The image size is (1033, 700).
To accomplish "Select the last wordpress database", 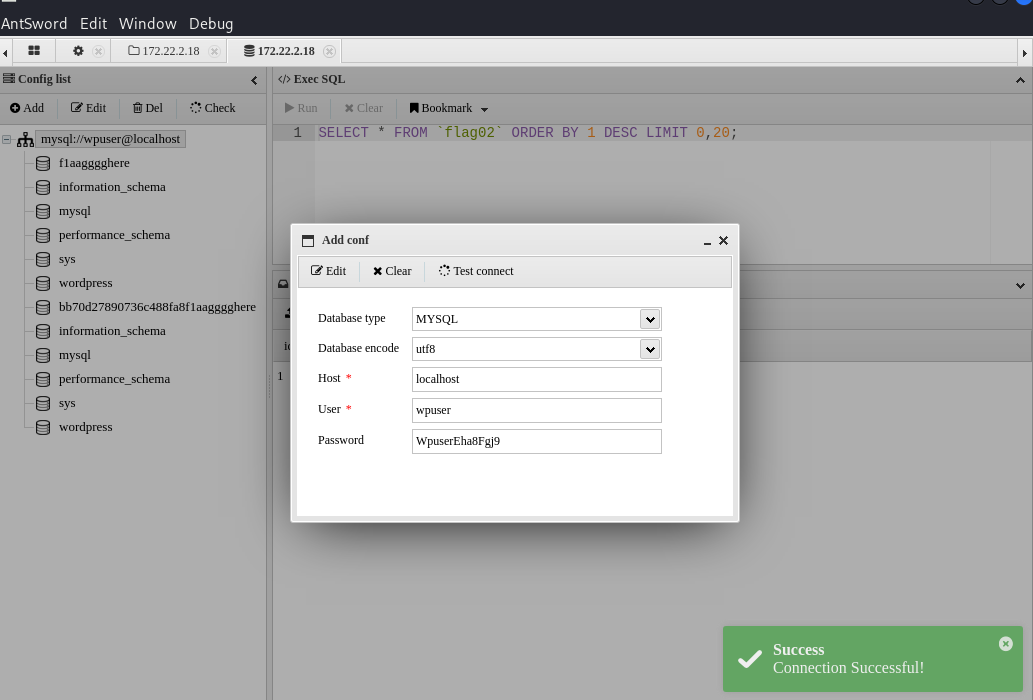I will (x=85, y=427).
